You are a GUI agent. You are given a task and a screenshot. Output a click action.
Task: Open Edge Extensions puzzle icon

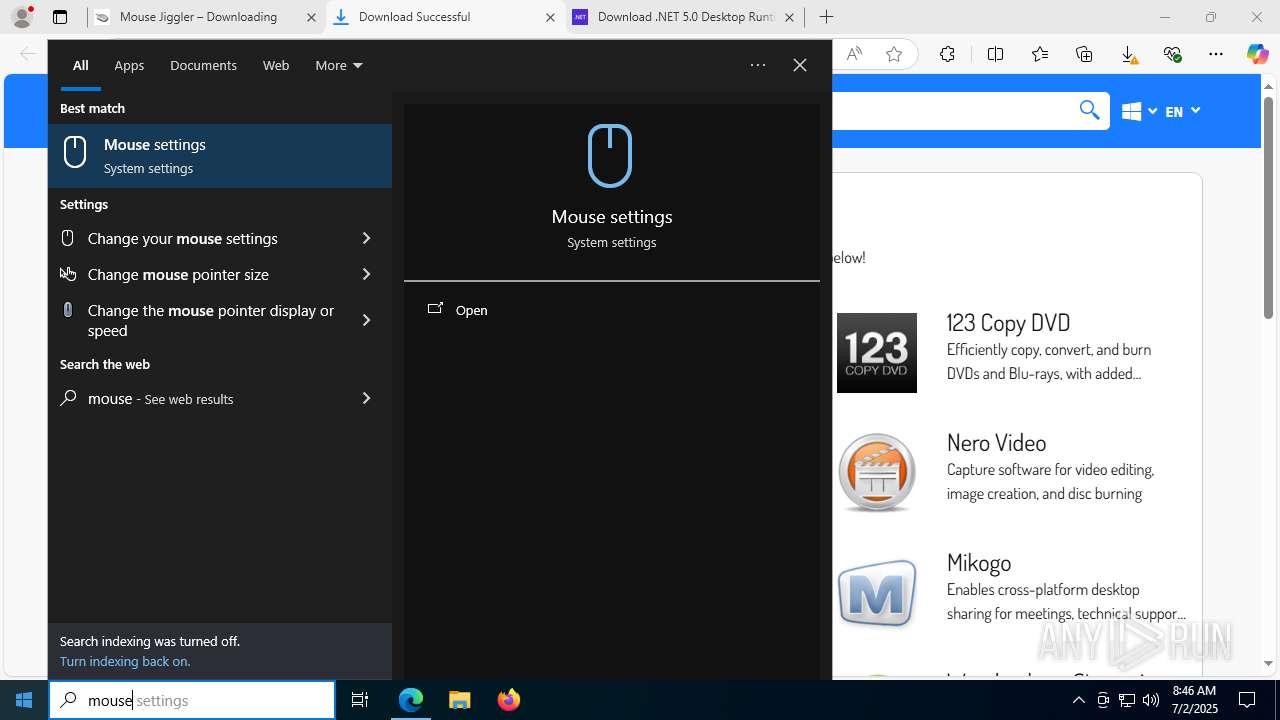click(947, 54)
